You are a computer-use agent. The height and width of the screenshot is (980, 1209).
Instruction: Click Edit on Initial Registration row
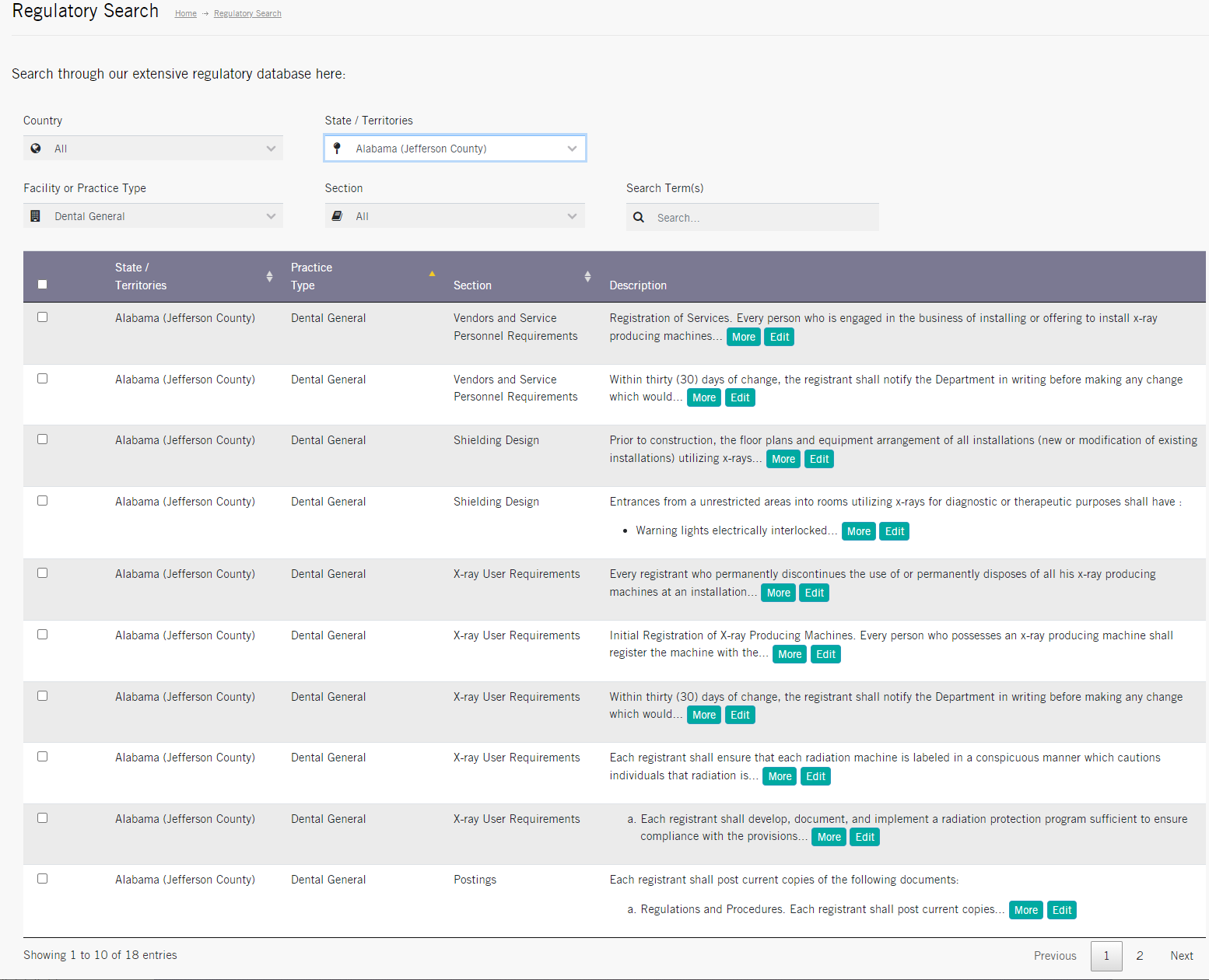click(x=826, y=654)
